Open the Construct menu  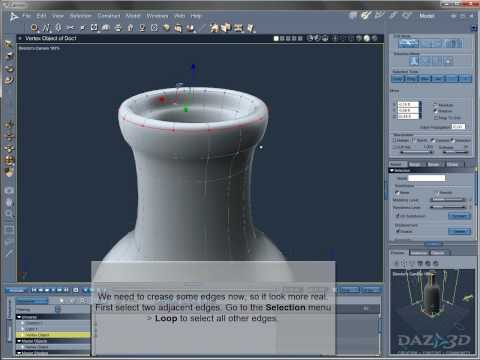click(x=109, y=16)
